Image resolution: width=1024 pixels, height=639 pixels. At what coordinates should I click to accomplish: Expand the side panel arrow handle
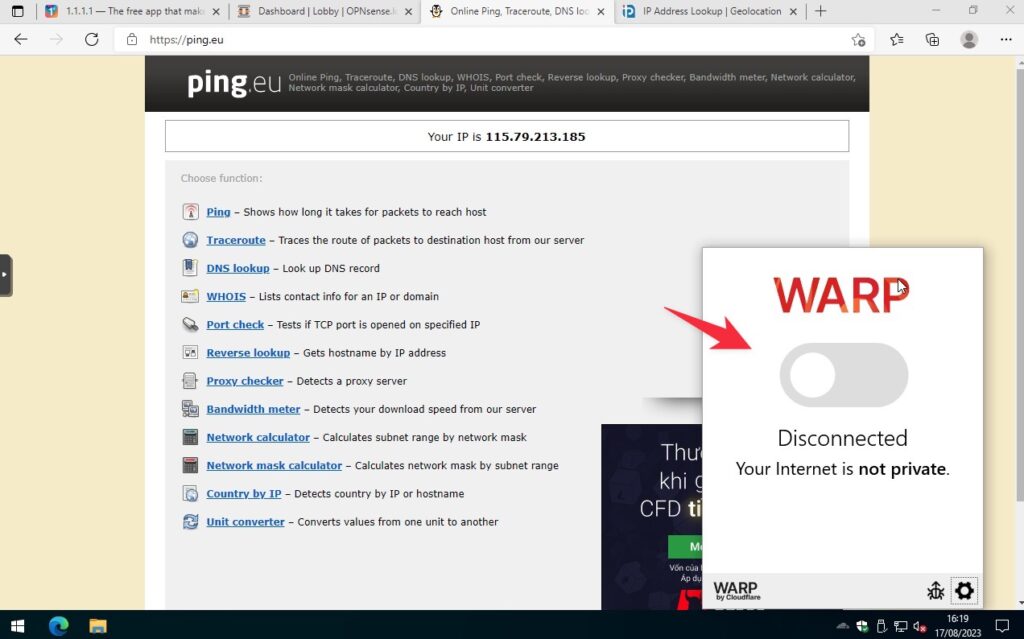6,275
